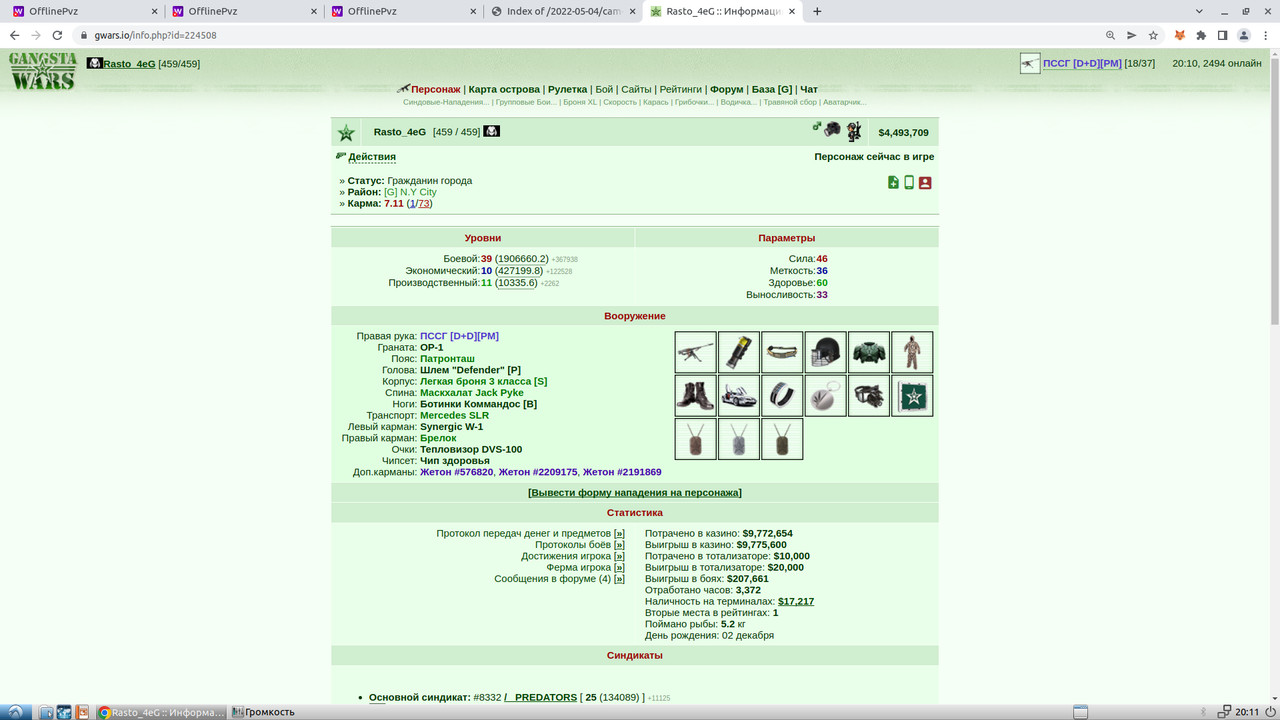Expand the Действия actions menu
1280x720 pixels.
[372, 157]
